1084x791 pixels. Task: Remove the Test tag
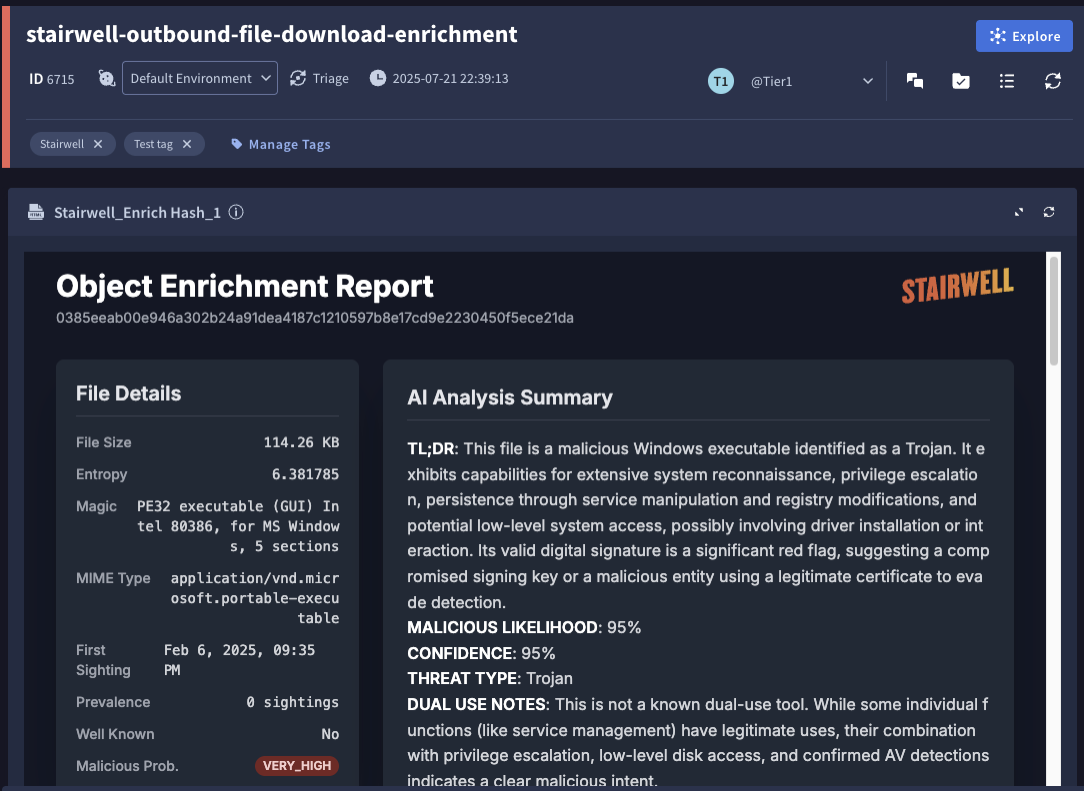[187, 144]
